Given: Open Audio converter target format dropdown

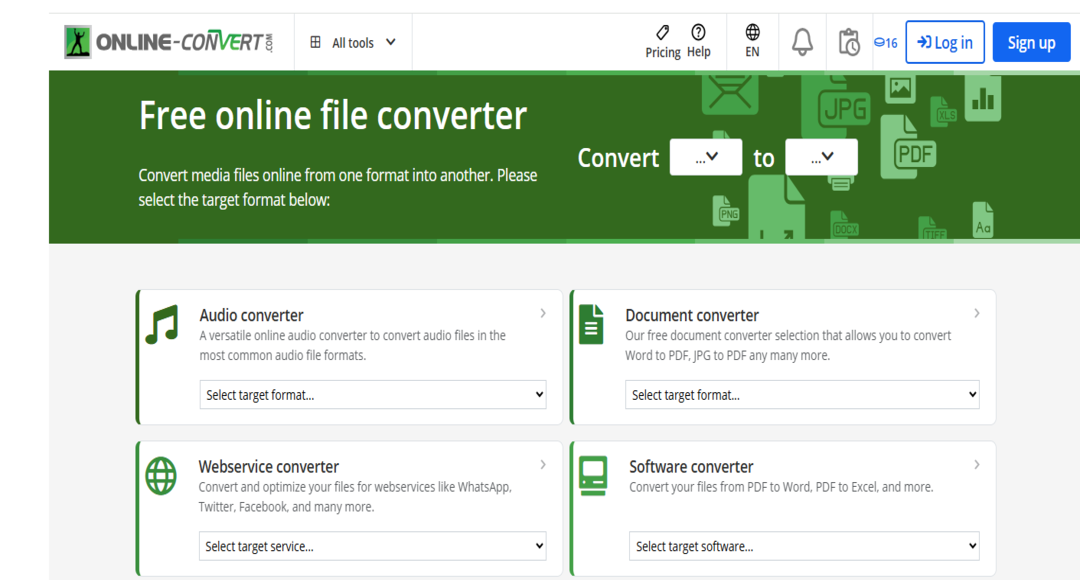Looking at the screenshot, I should [373, 395].
